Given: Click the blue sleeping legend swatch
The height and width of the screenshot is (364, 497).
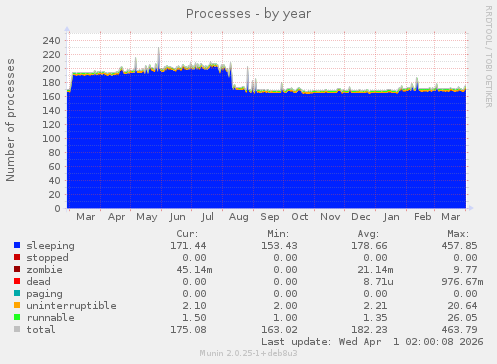Looking at the screenshot, I should coord(17,245).
